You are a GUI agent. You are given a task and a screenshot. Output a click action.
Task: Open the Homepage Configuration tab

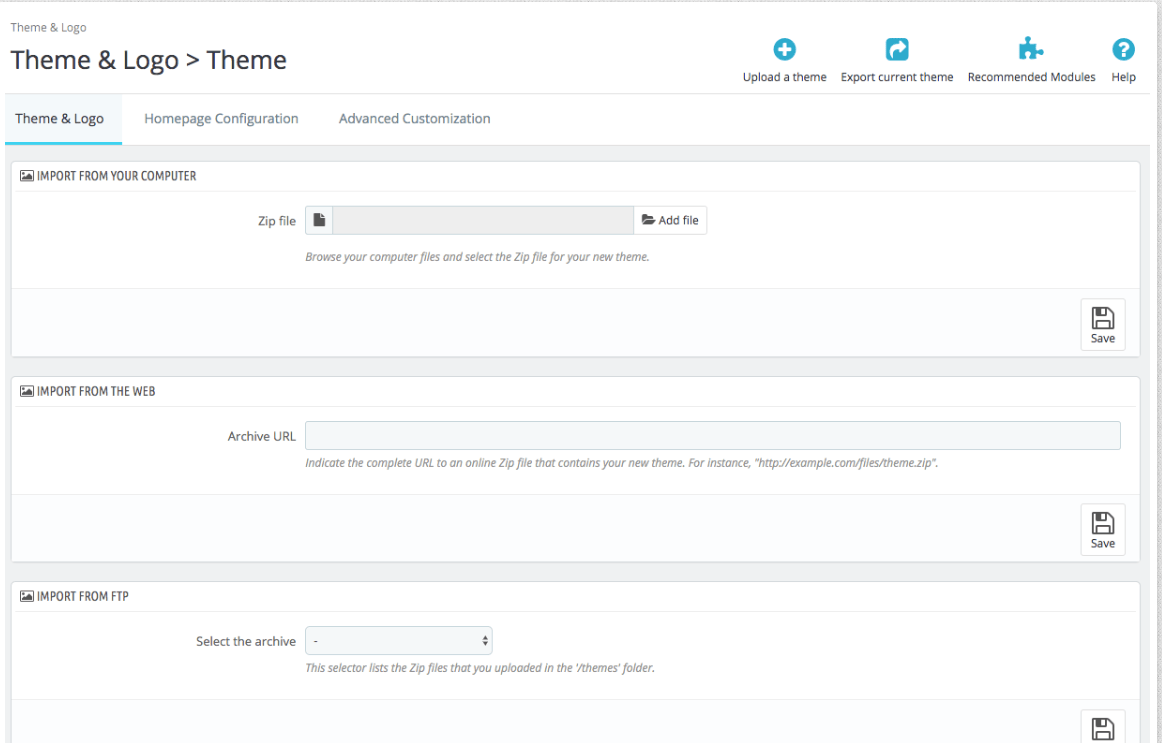pos(221,119)
